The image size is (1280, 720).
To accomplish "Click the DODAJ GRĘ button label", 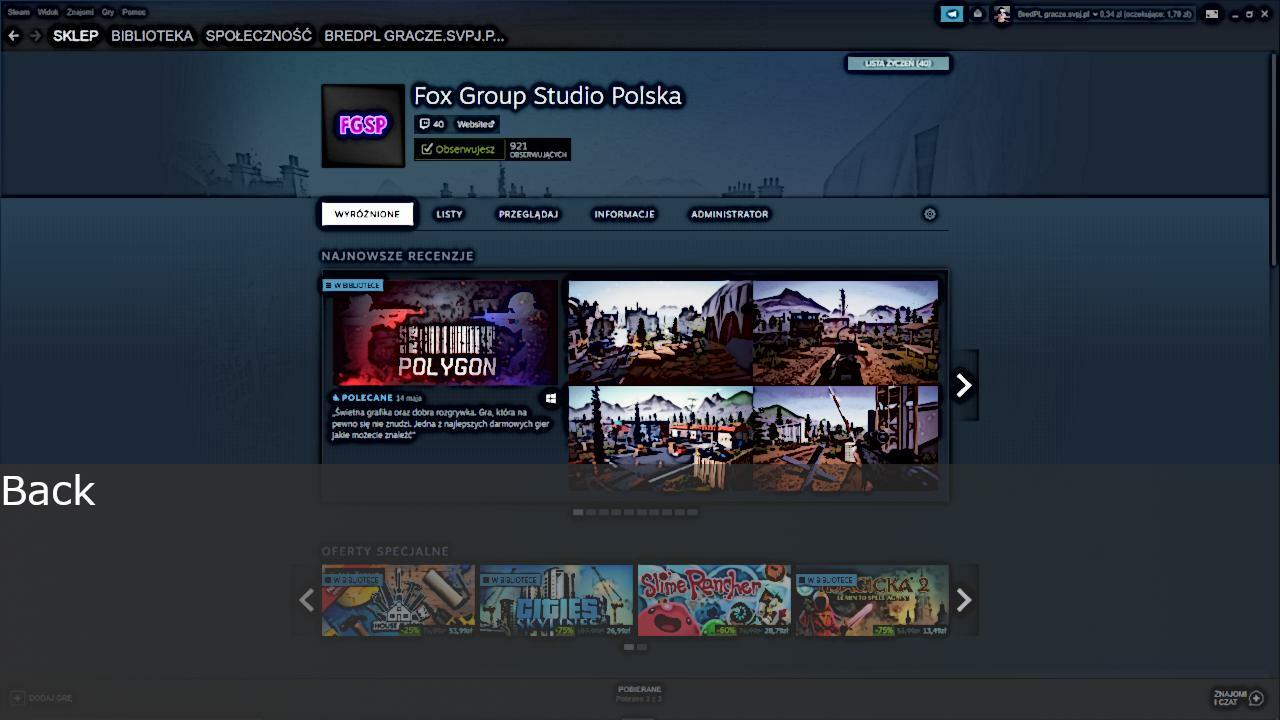I will coord(51,698).
